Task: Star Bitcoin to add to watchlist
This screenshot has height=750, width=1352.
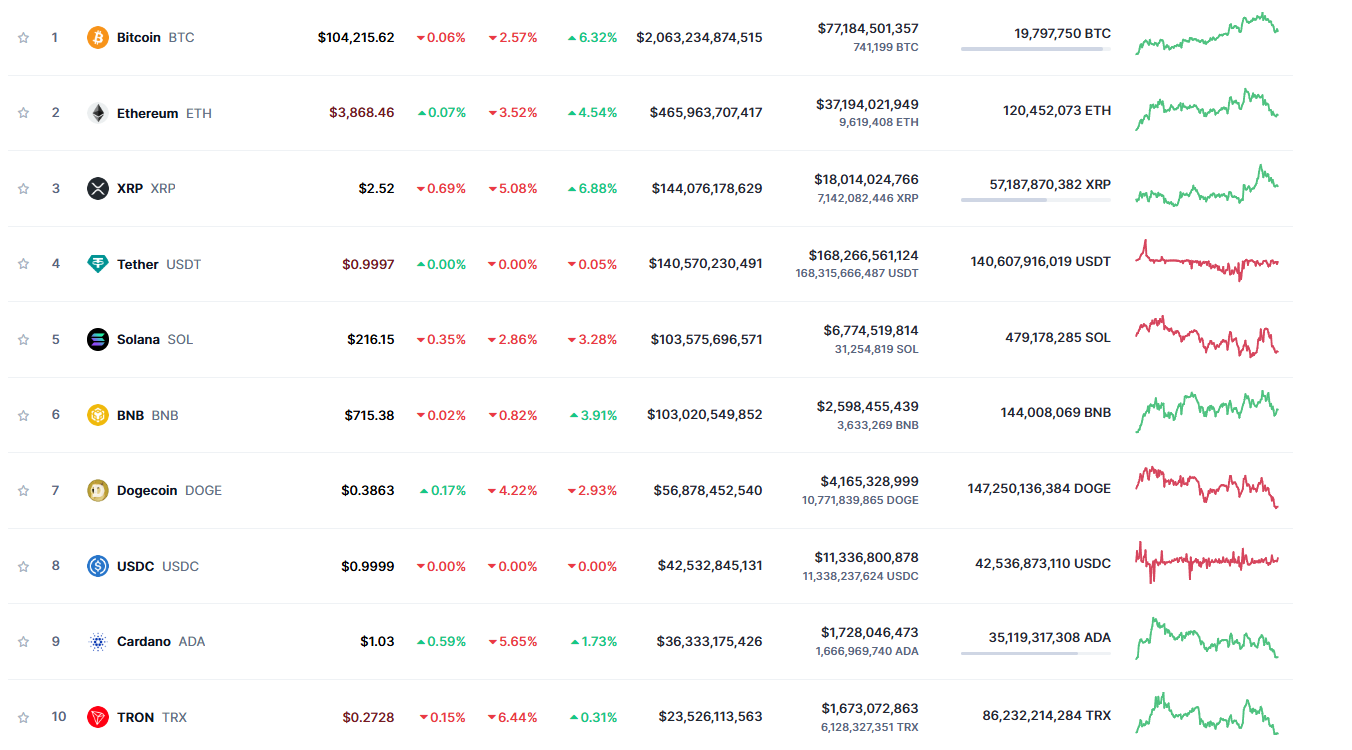Action: tap(23, 37)
